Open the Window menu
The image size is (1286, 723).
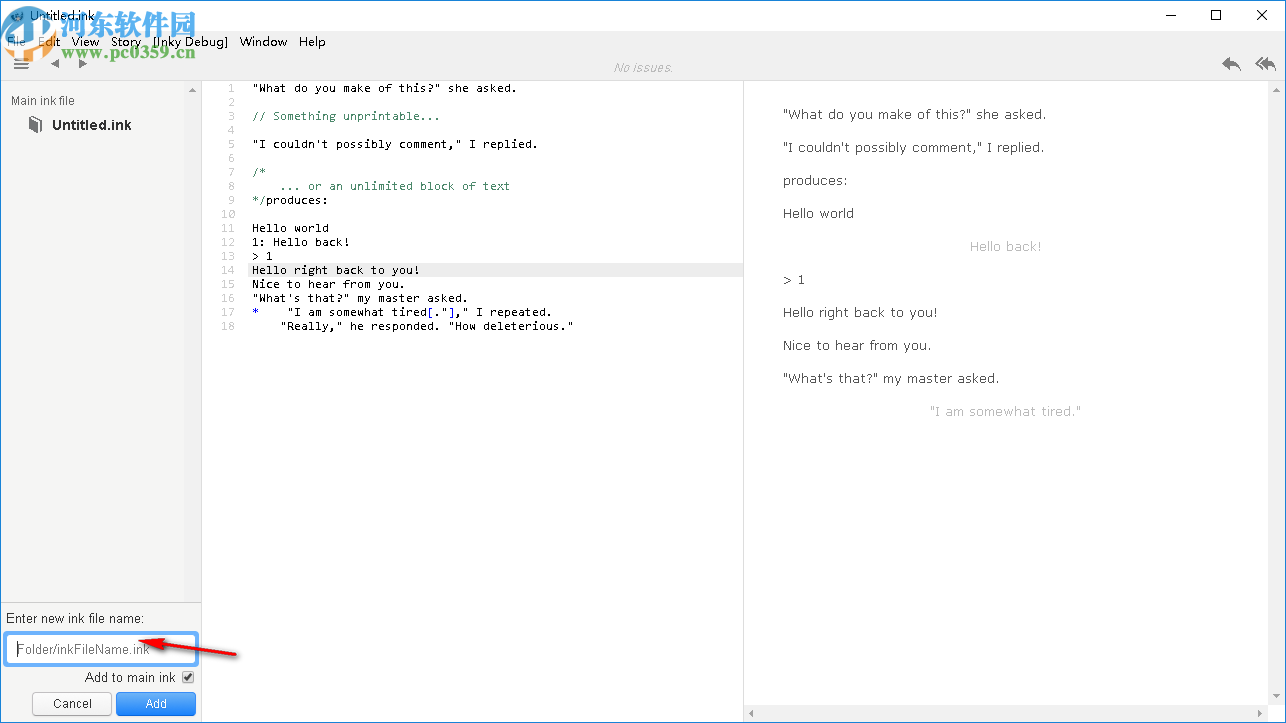[x=264, y=42]
